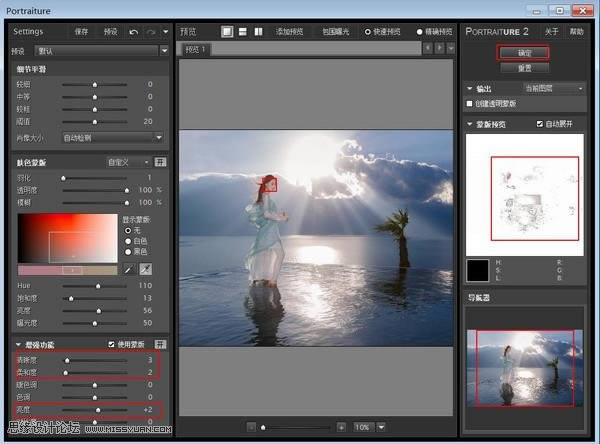Select the horizontal split preview layout icon
The height and width of the screenshot is (444, 600).
243,32
